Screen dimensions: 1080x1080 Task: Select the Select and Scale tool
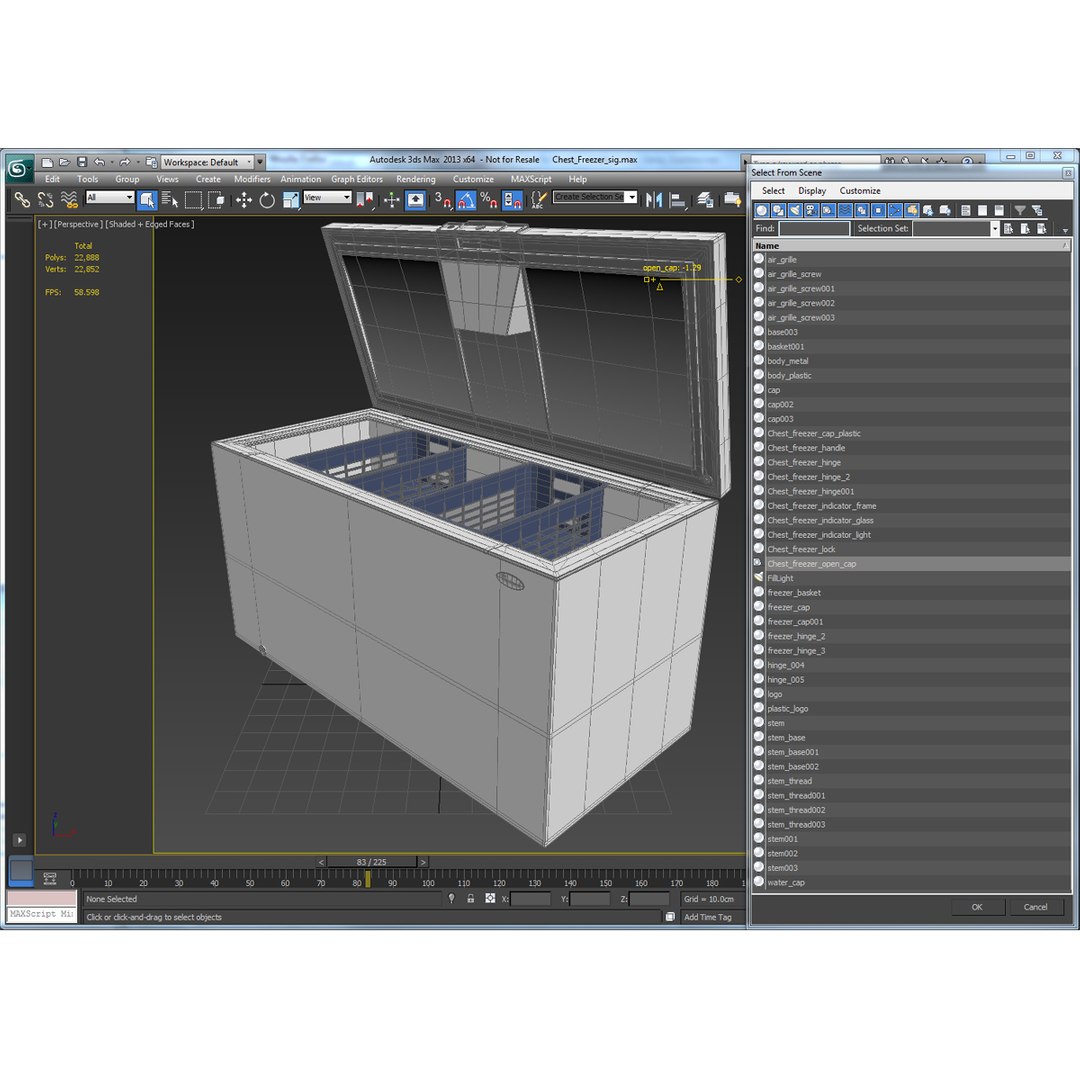tap(291, 200)
